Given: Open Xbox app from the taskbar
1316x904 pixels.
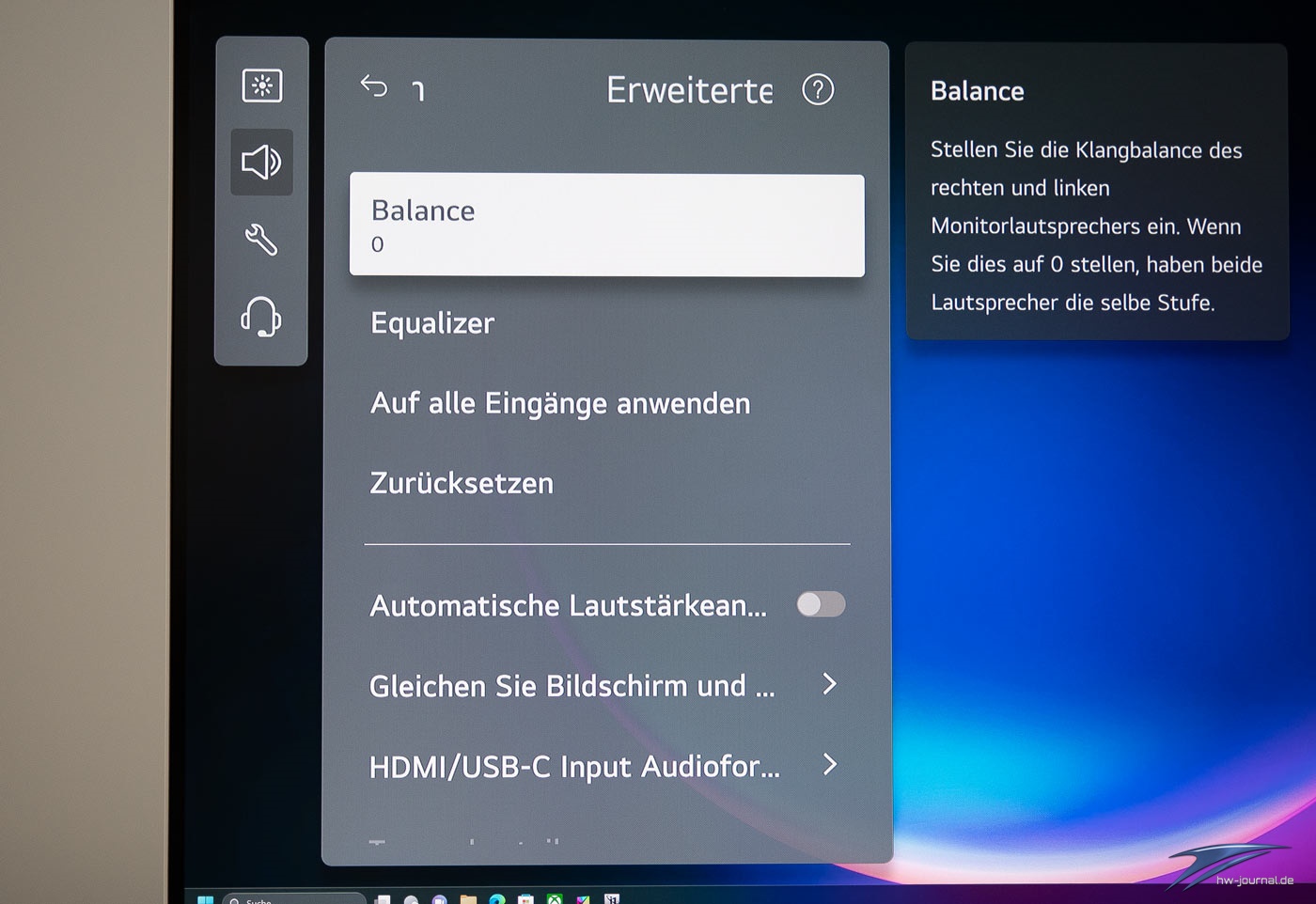Looking at the screenshot, I should click(555, 899).
